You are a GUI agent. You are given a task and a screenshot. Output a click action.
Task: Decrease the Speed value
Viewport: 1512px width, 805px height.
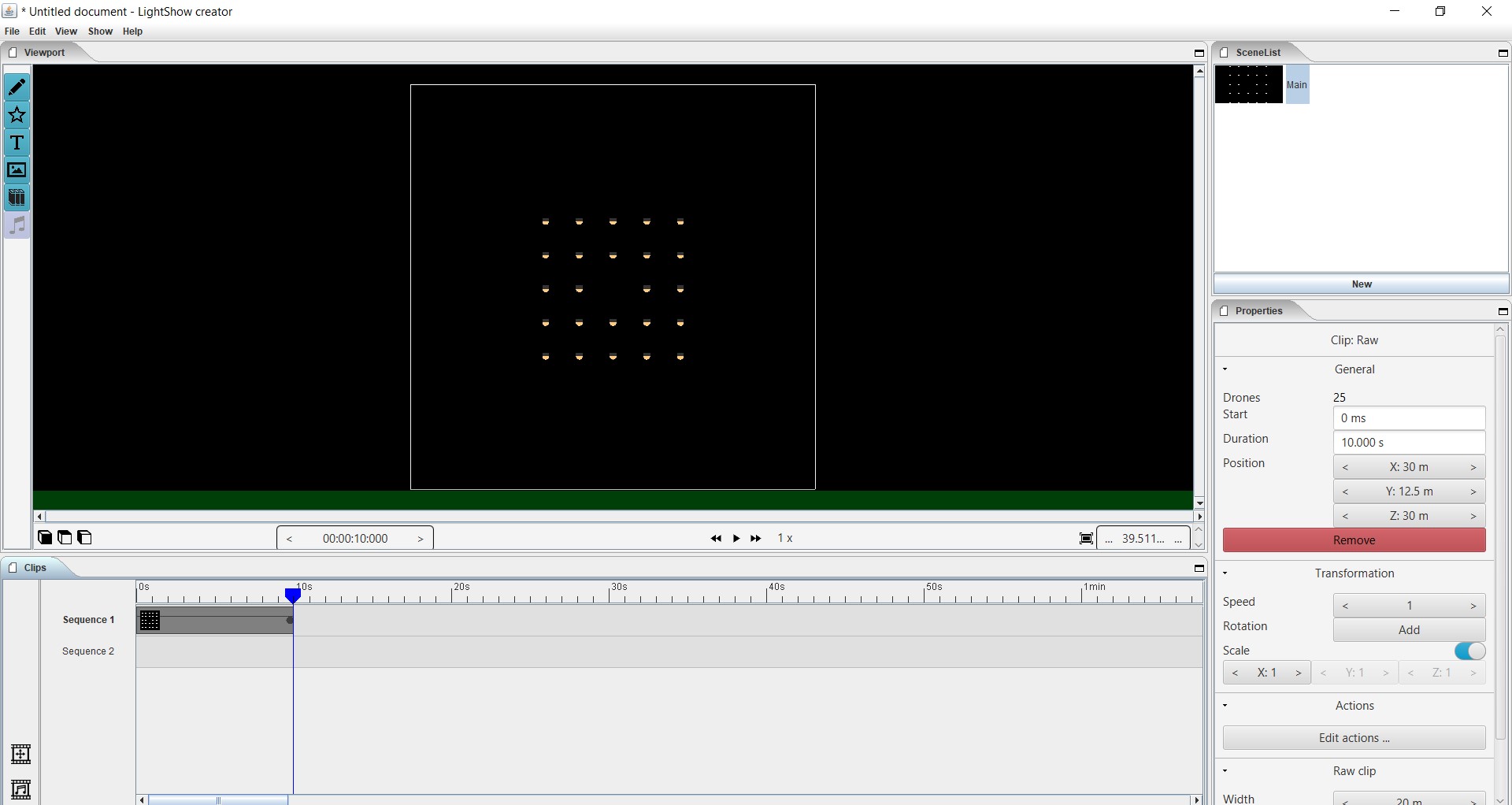point(1346,606)
